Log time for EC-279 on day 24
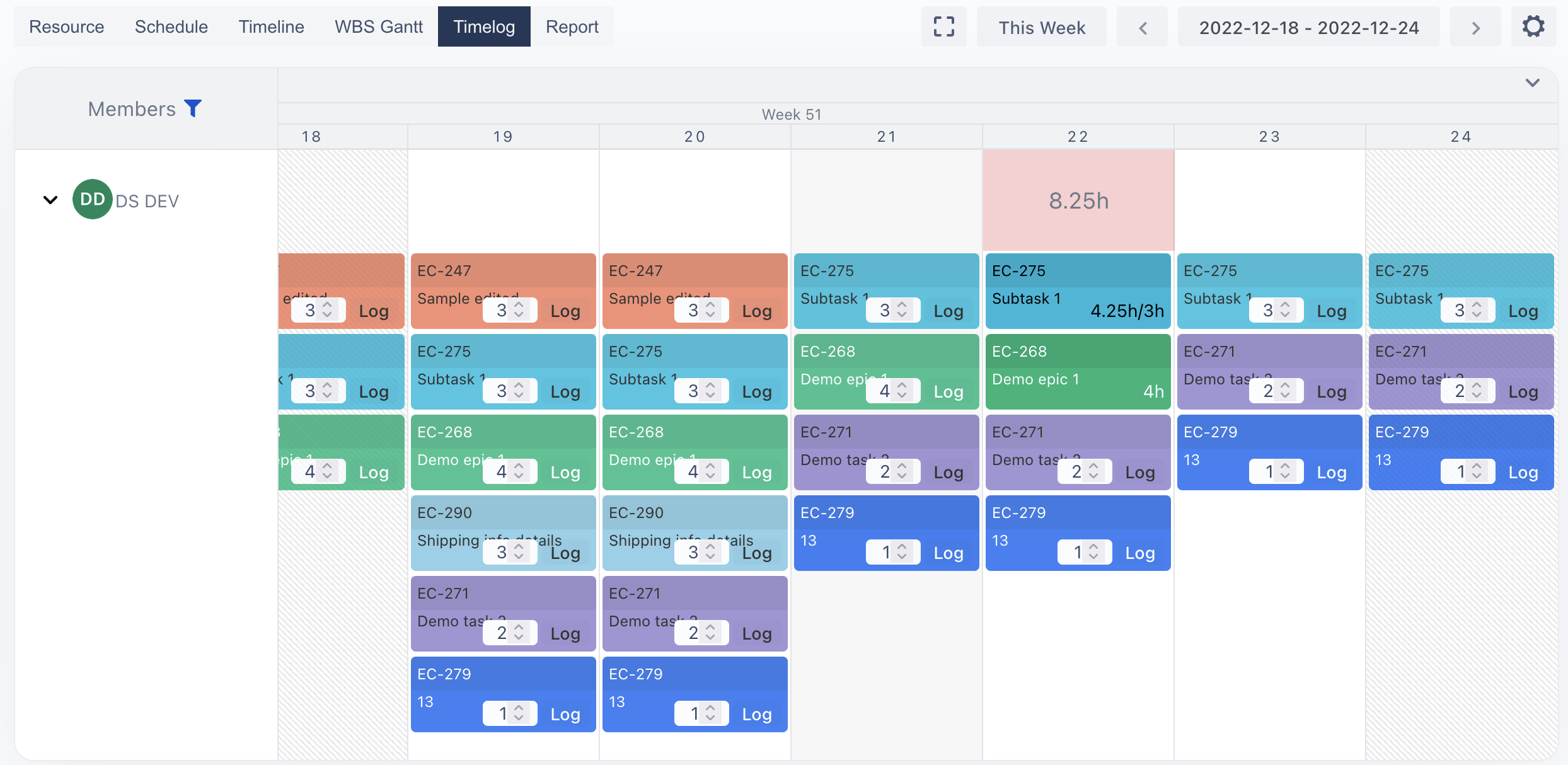The height and width of the screenshot is (765, 1568). click(1523, 472)
